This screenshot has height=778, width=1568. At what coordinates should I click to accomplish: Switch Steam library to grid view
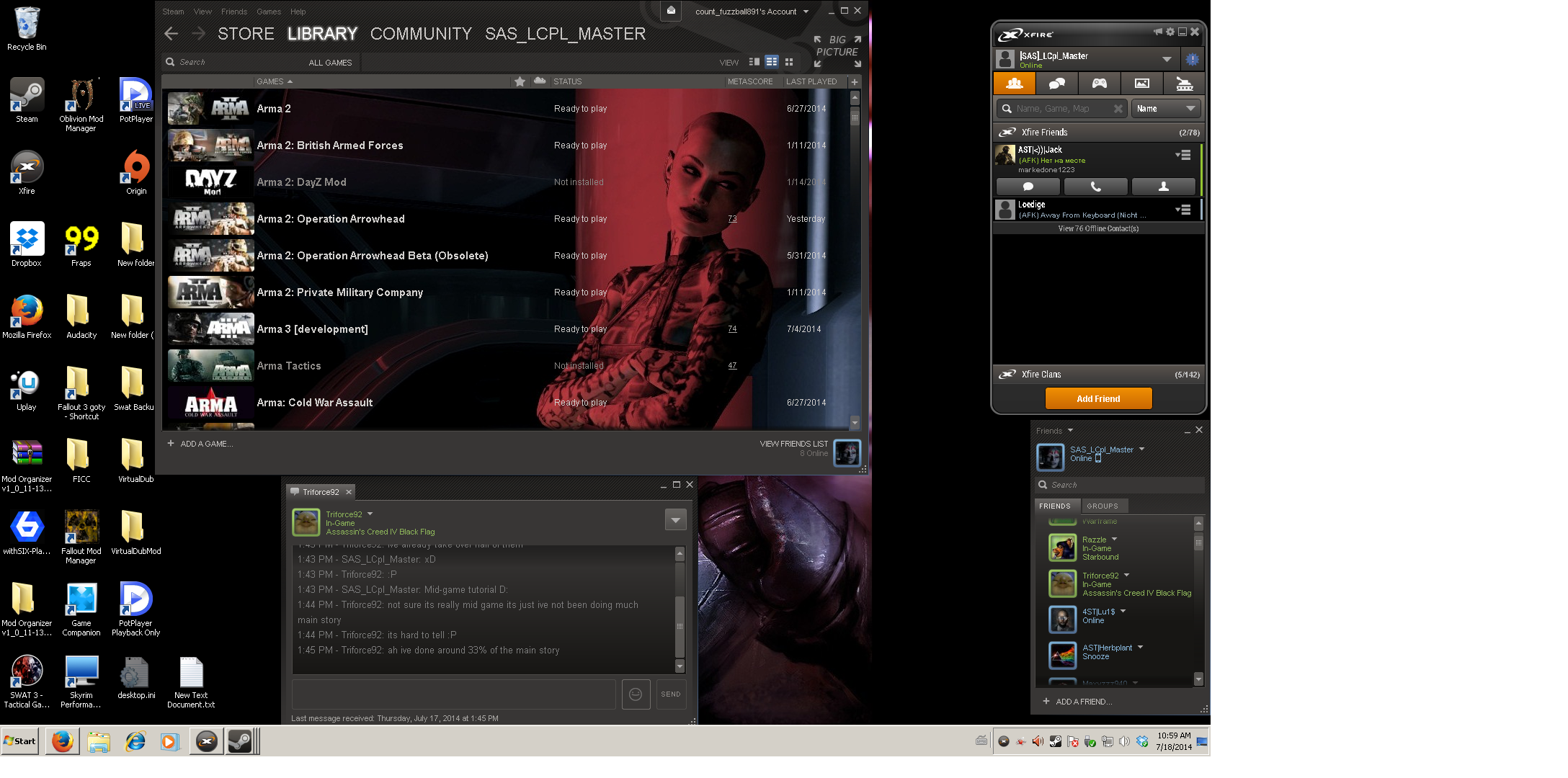tap(789, 62)
